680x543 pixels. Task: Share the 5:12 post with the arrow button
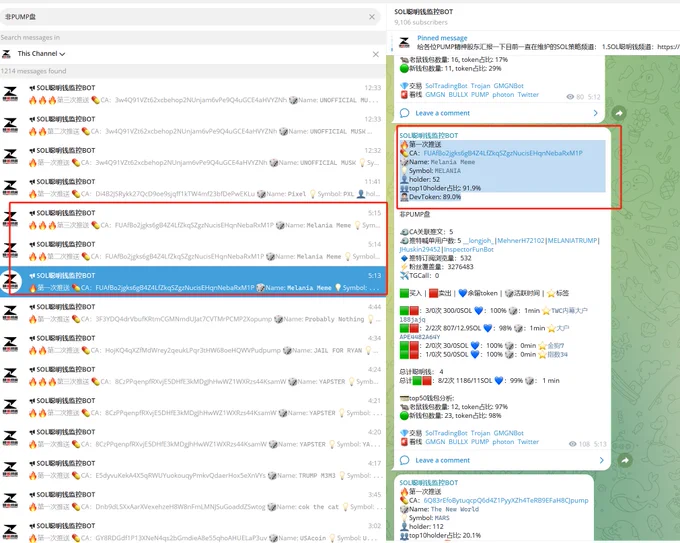(619, 113)
